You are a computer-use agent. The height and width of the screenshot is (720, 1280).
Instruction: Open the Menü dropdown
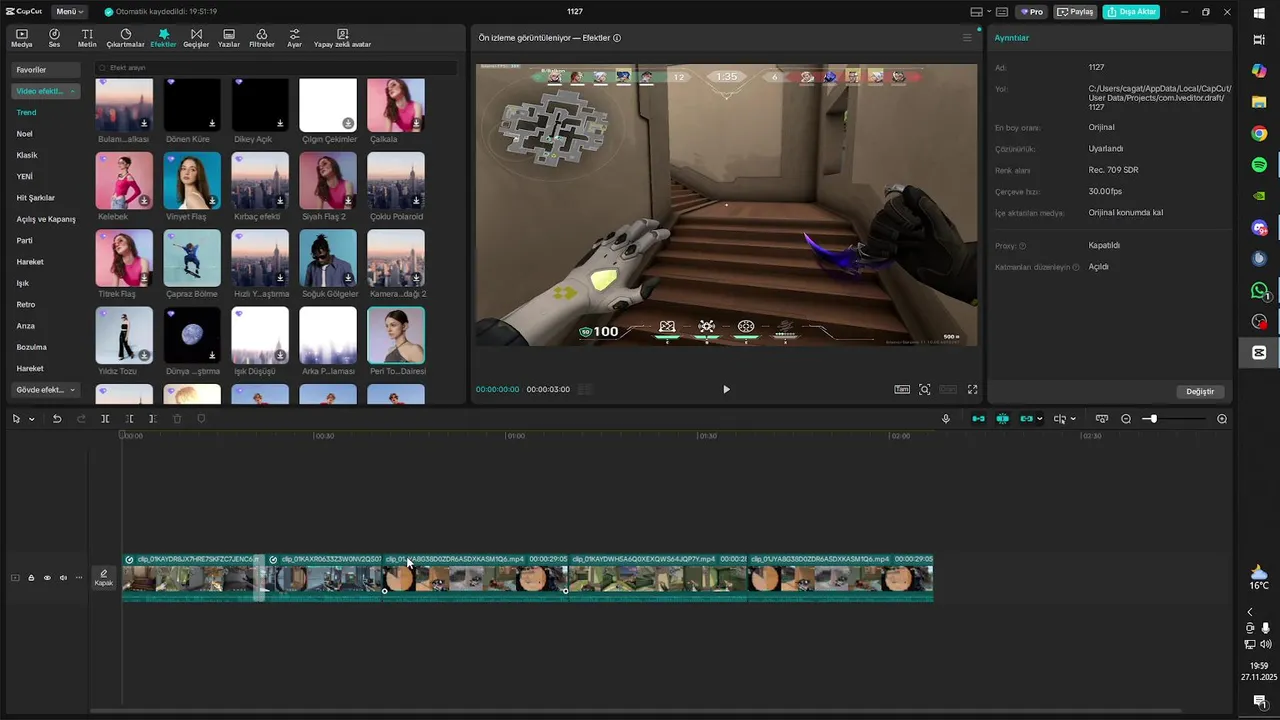[69, 12]
